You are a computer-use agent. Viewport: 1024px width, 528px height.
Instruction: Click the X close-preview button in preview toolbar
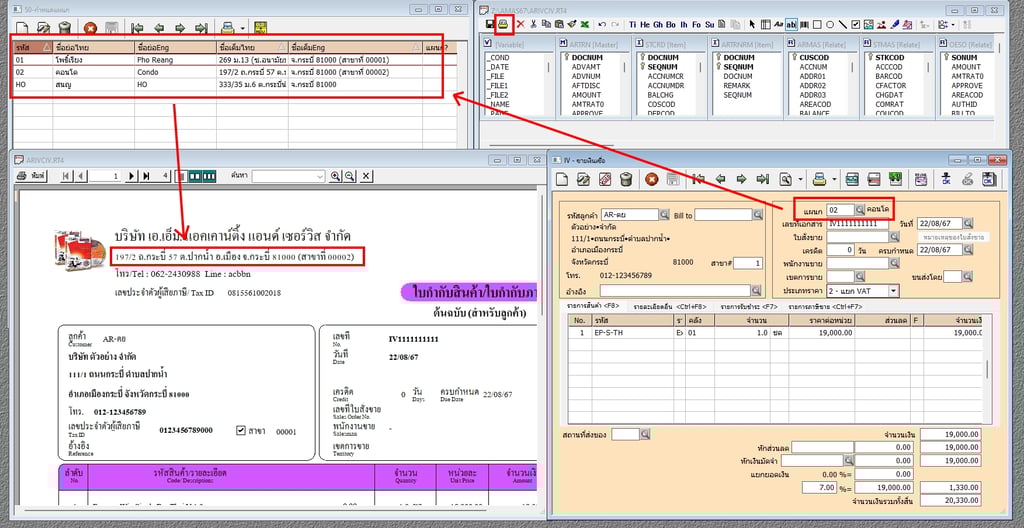click(366, 176)
